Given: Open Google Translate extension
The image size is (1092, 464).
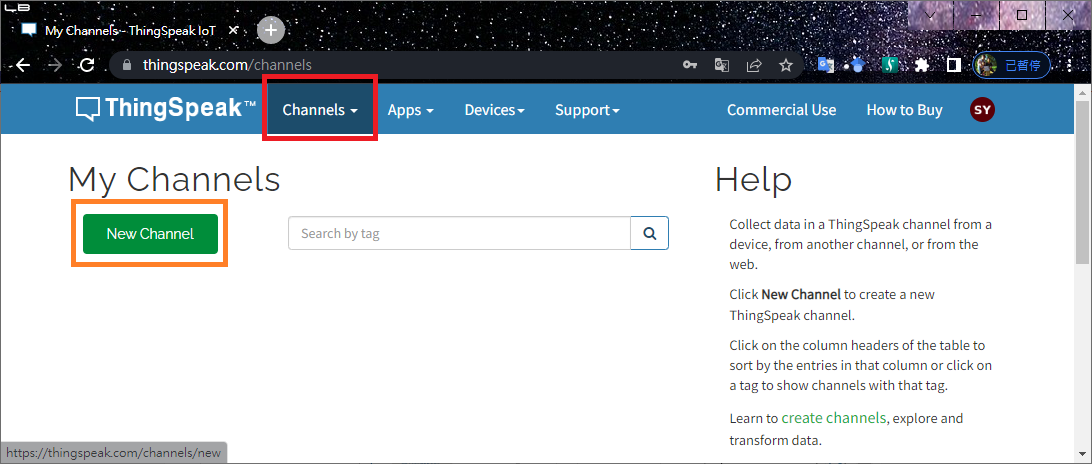Looking at the screenshot, I should pyautogui.click(x=826, y=65).
